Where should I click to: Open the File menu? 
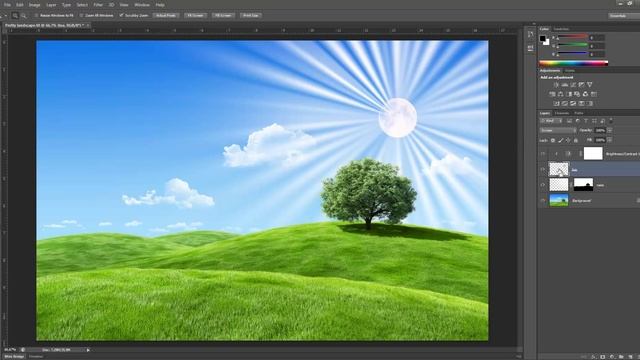point(7,5)
